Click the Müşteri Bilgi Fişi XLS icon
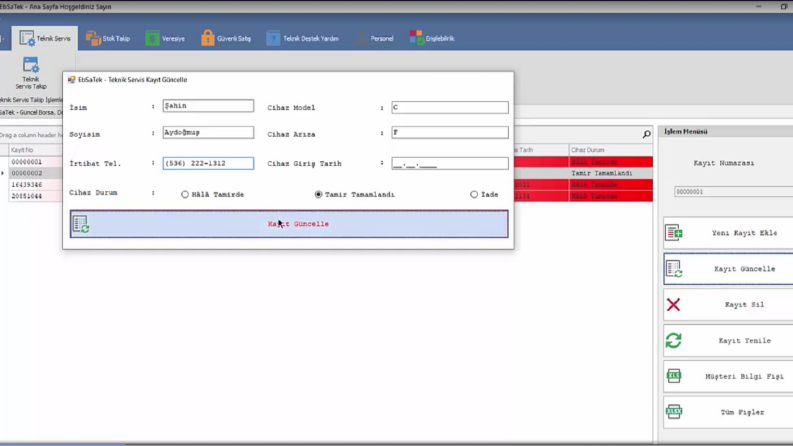 pos(674,376)
